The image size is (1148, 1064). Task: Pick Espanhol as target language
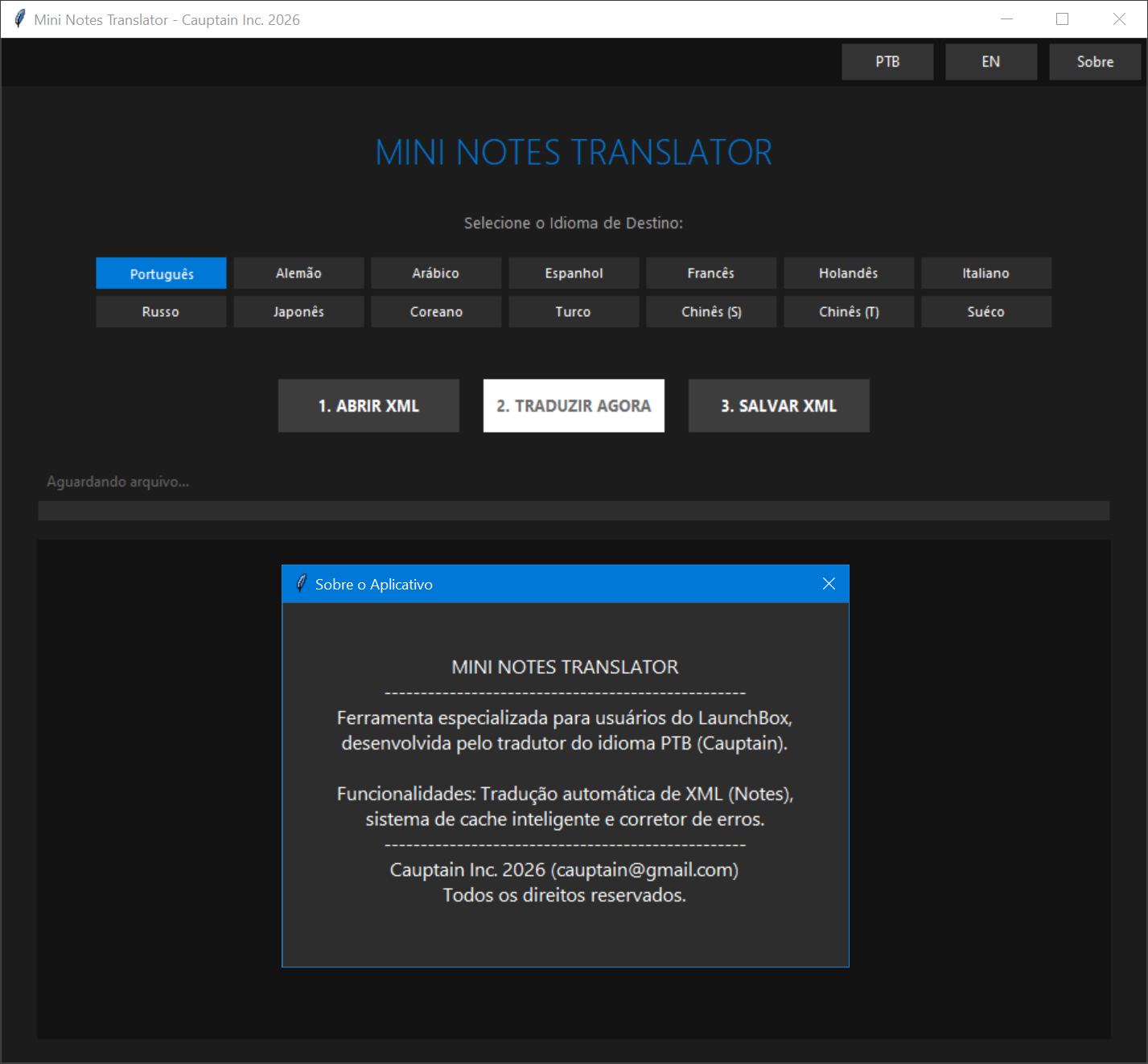574,273
